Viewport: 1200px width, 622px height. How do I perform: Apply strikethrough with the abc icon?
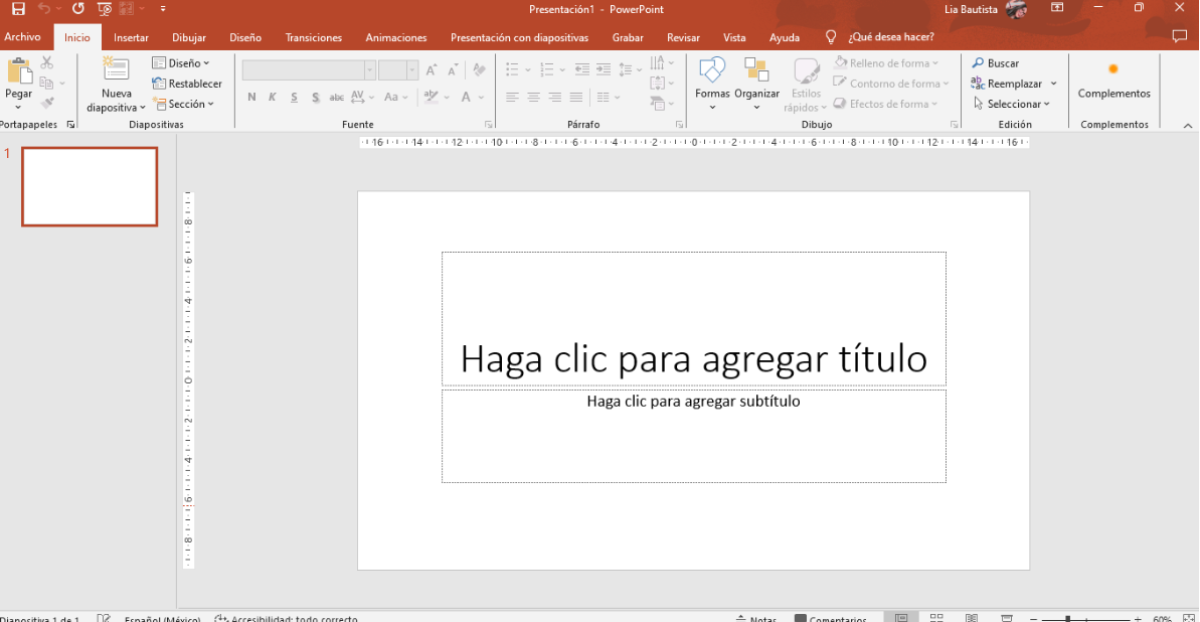(x=336, y=97)
